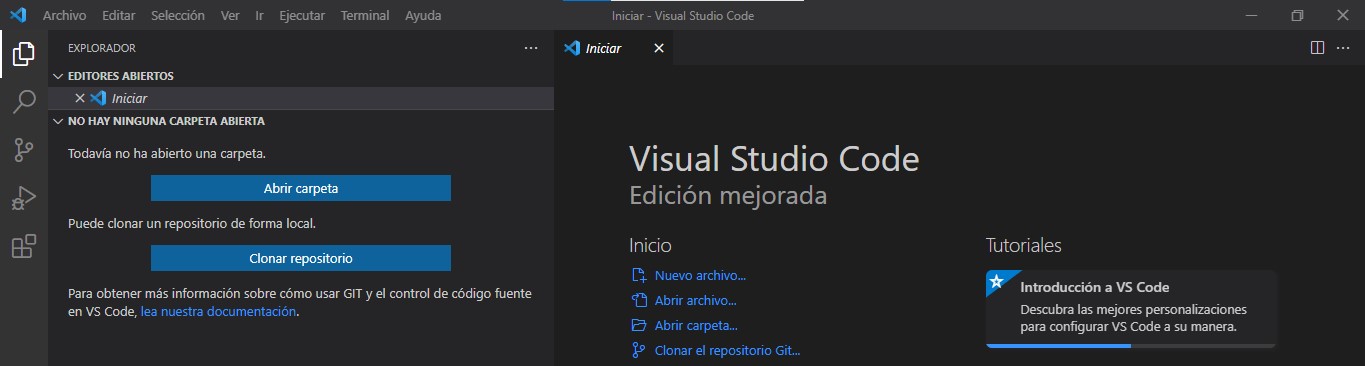This screenshot has width=1365, height=366.
Task: Open the Terminal menu
Action: [x=365, y=16]
